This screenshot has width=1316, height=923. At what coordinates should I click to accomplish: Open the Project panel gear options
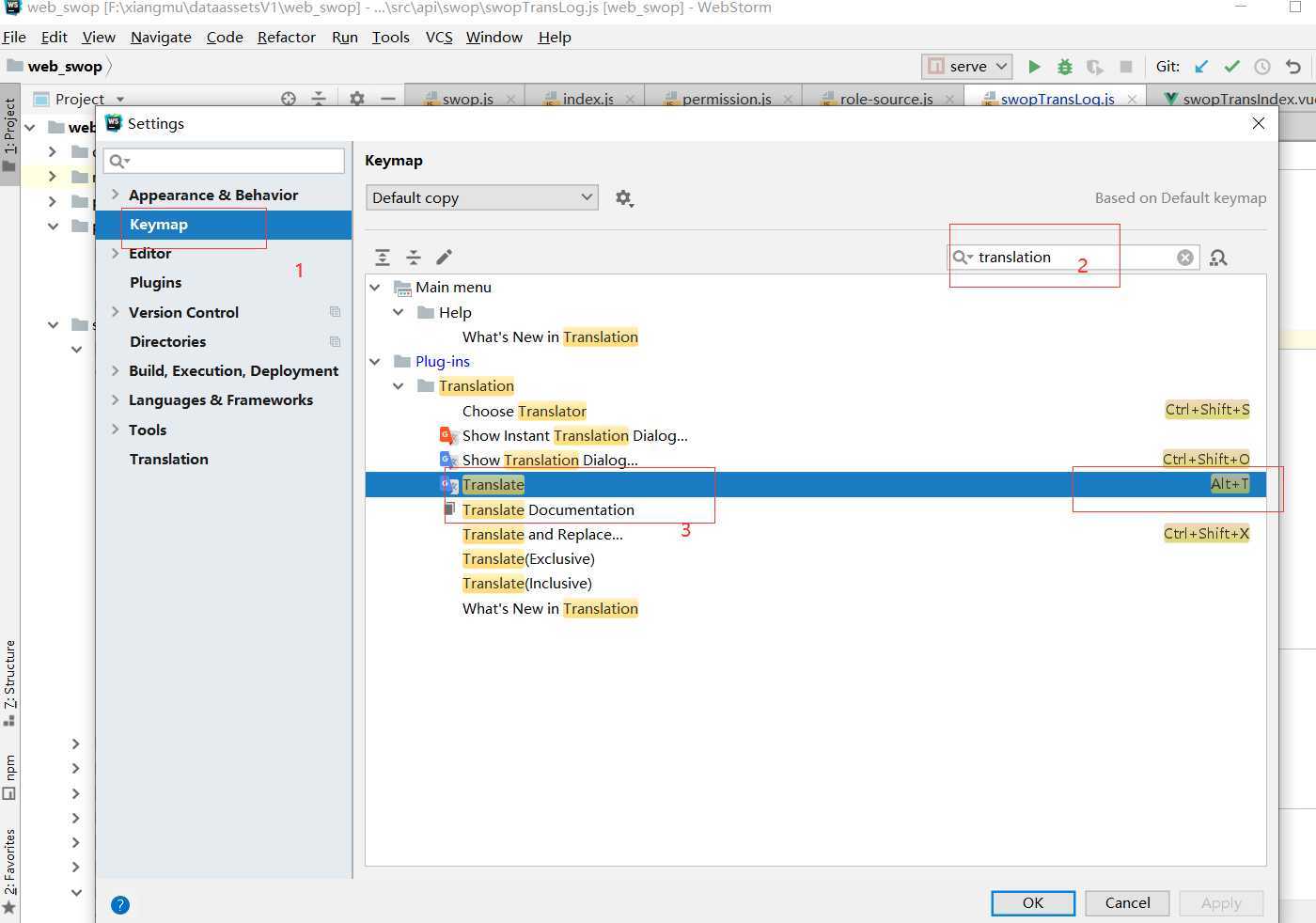click(x=357, y=99)
